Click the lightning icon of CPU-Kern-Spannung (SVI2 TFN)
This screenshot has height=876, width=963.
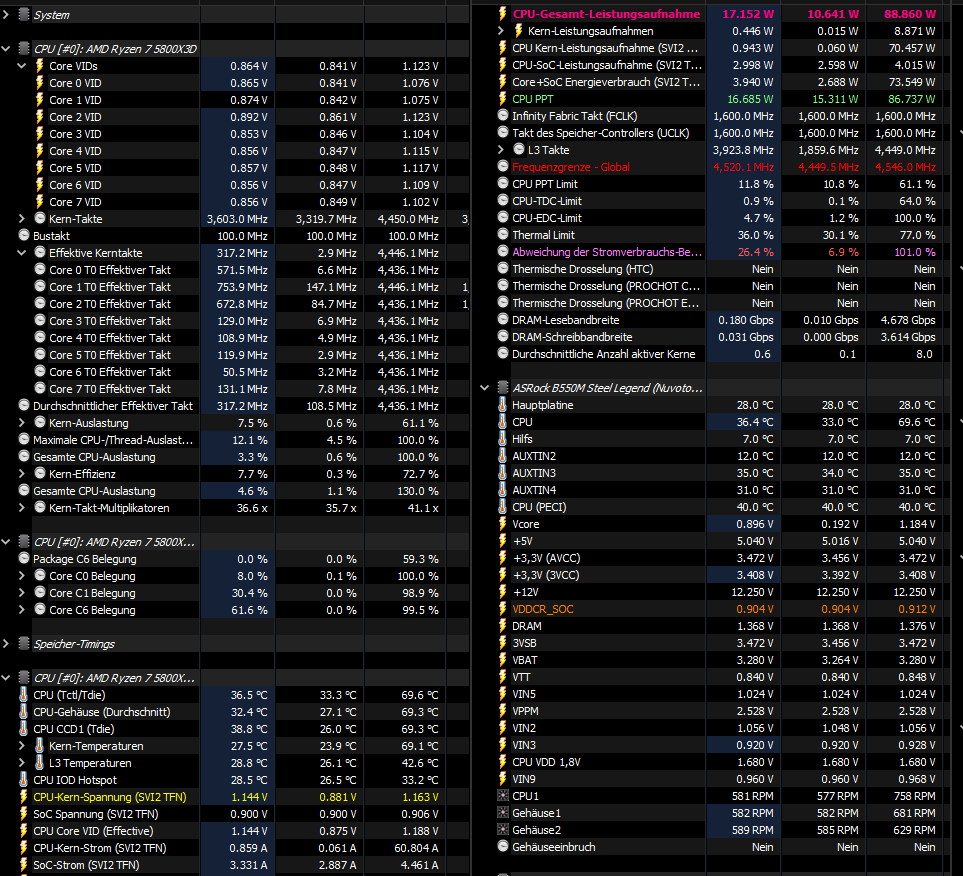point(24,797)
